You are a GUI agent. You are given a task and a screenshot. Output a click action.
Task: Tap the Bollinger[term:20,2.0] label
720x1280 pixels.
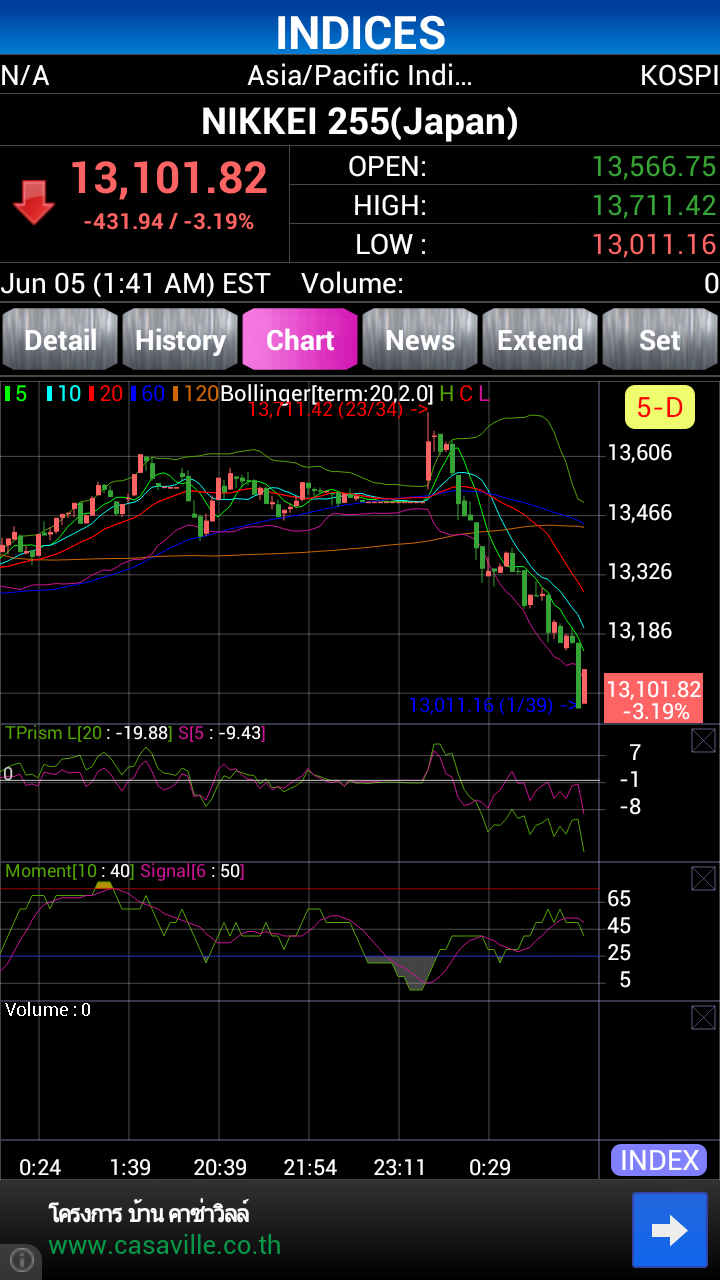tap(327, 394)
